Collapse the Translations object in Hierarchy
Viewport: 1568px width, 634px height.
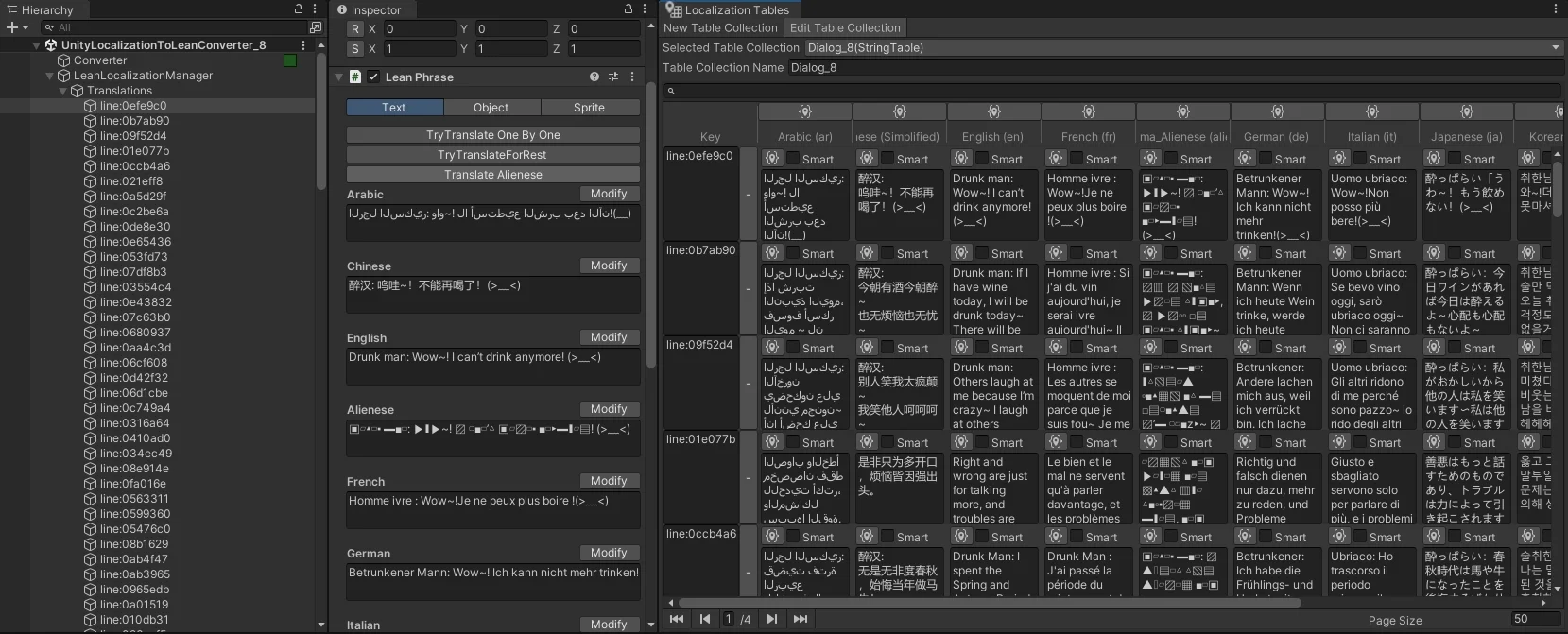click(x=63, y=90)
